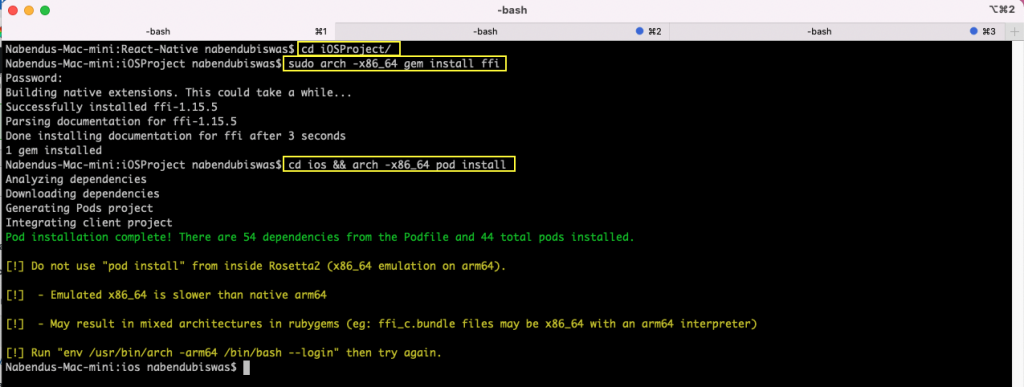Click the 'Run "env /usr/bin/arch' warning line
1024x387 pixels.
[x=223, y=353]
